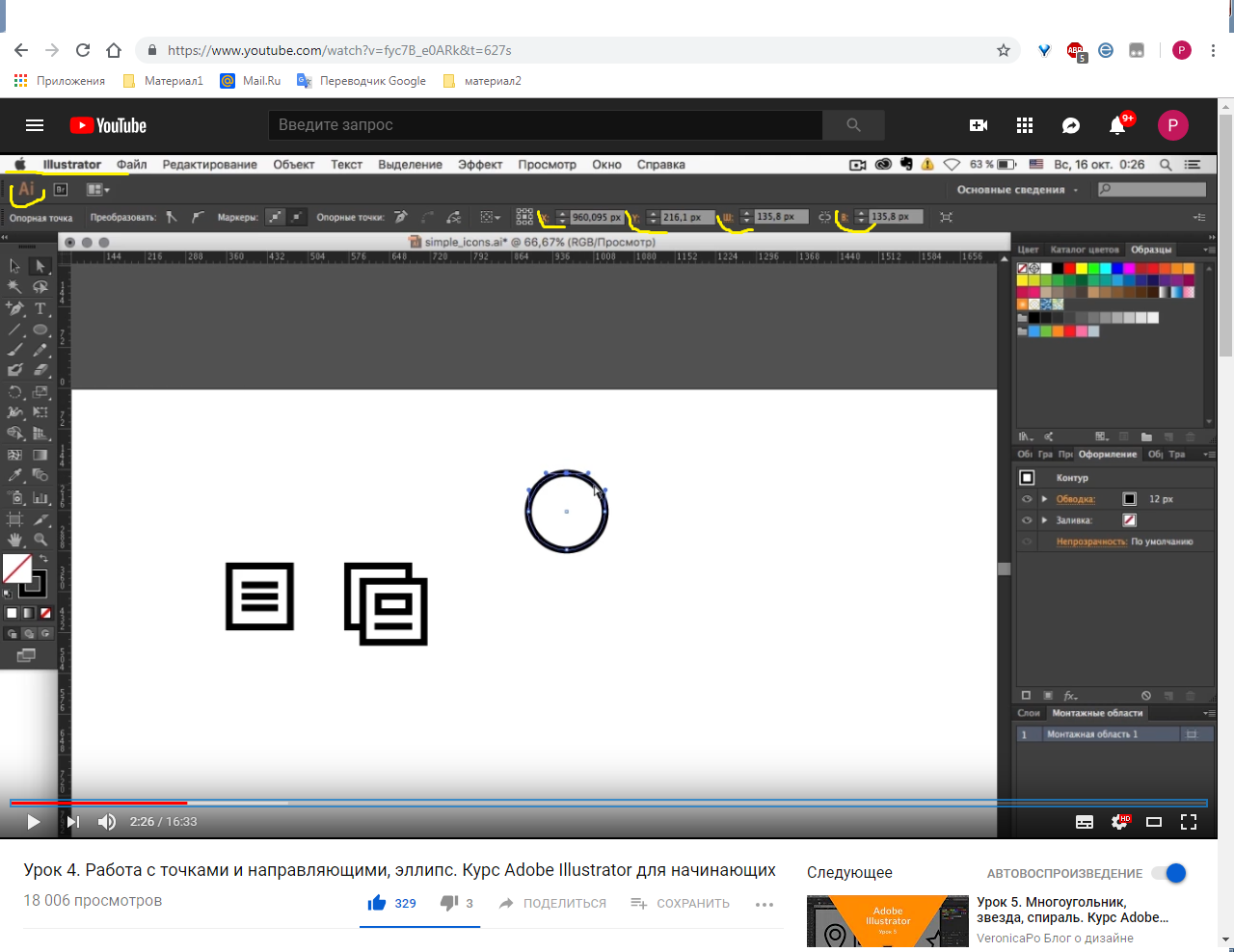Open the Урок 5 next video thumbnail

[888, 921]
